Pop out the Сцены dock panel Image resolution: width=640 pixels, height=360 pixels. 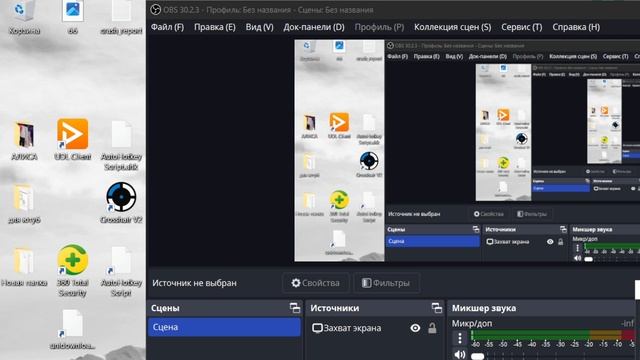pyautogui.click(x=295, y=308)
